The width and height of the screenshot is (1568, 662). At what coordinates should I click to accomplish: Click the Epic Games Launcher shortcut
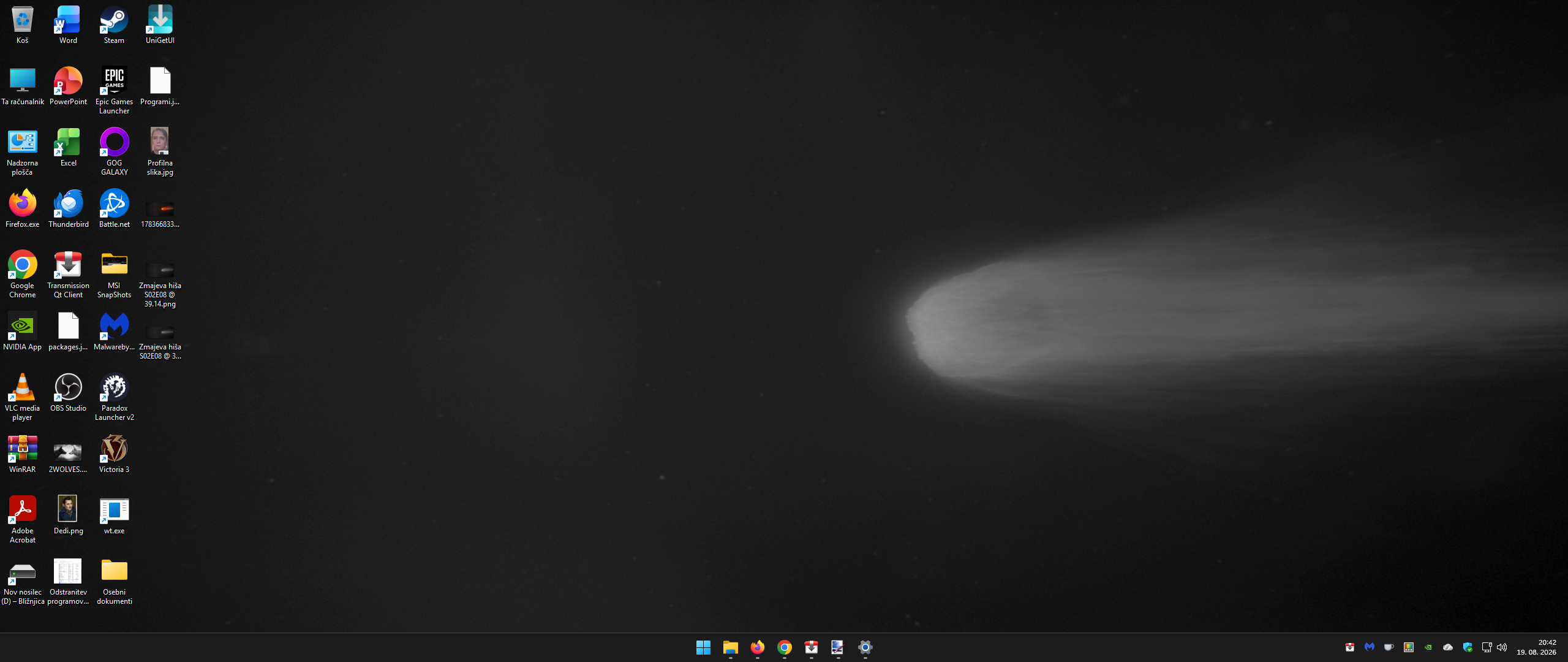[114, 90]
